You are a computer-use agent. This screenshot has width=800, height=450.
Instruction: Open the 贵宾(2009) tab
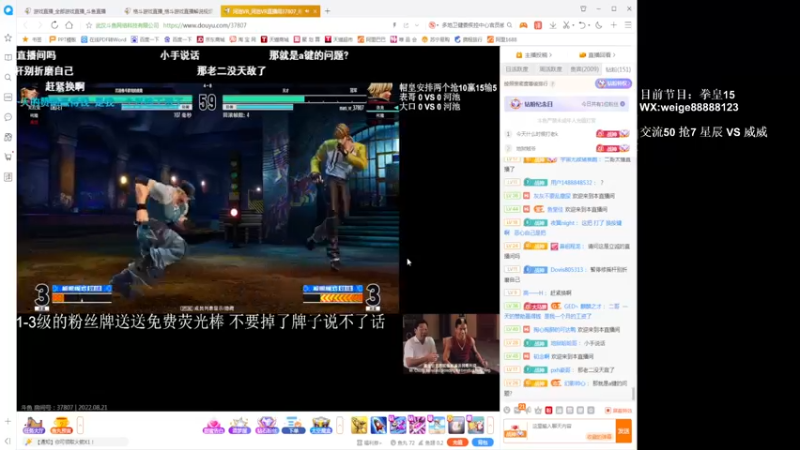585,69
